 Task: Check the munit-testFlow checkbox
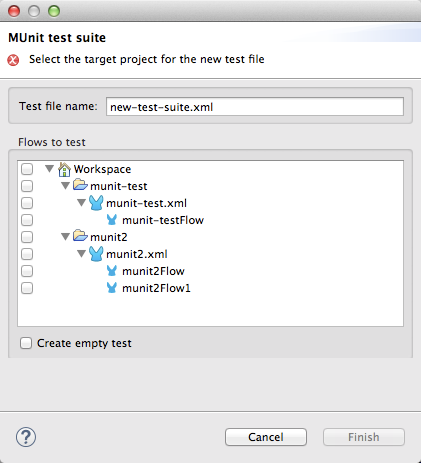[27, 220]
